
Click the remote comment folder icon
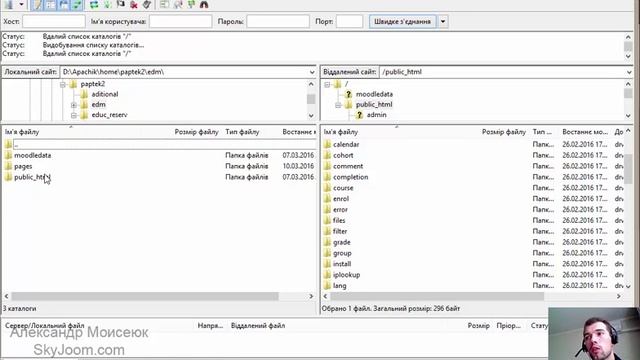click(327, 166)
